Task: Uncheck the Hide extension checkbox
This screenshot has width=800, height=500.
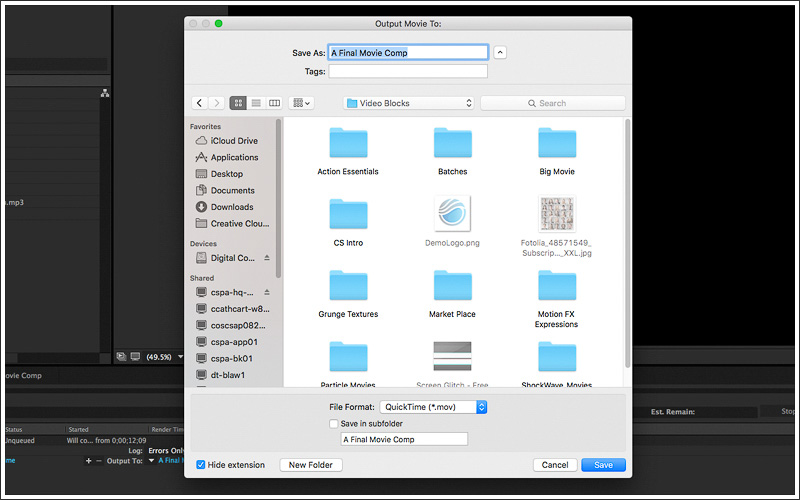Action: tap(201, 465)
